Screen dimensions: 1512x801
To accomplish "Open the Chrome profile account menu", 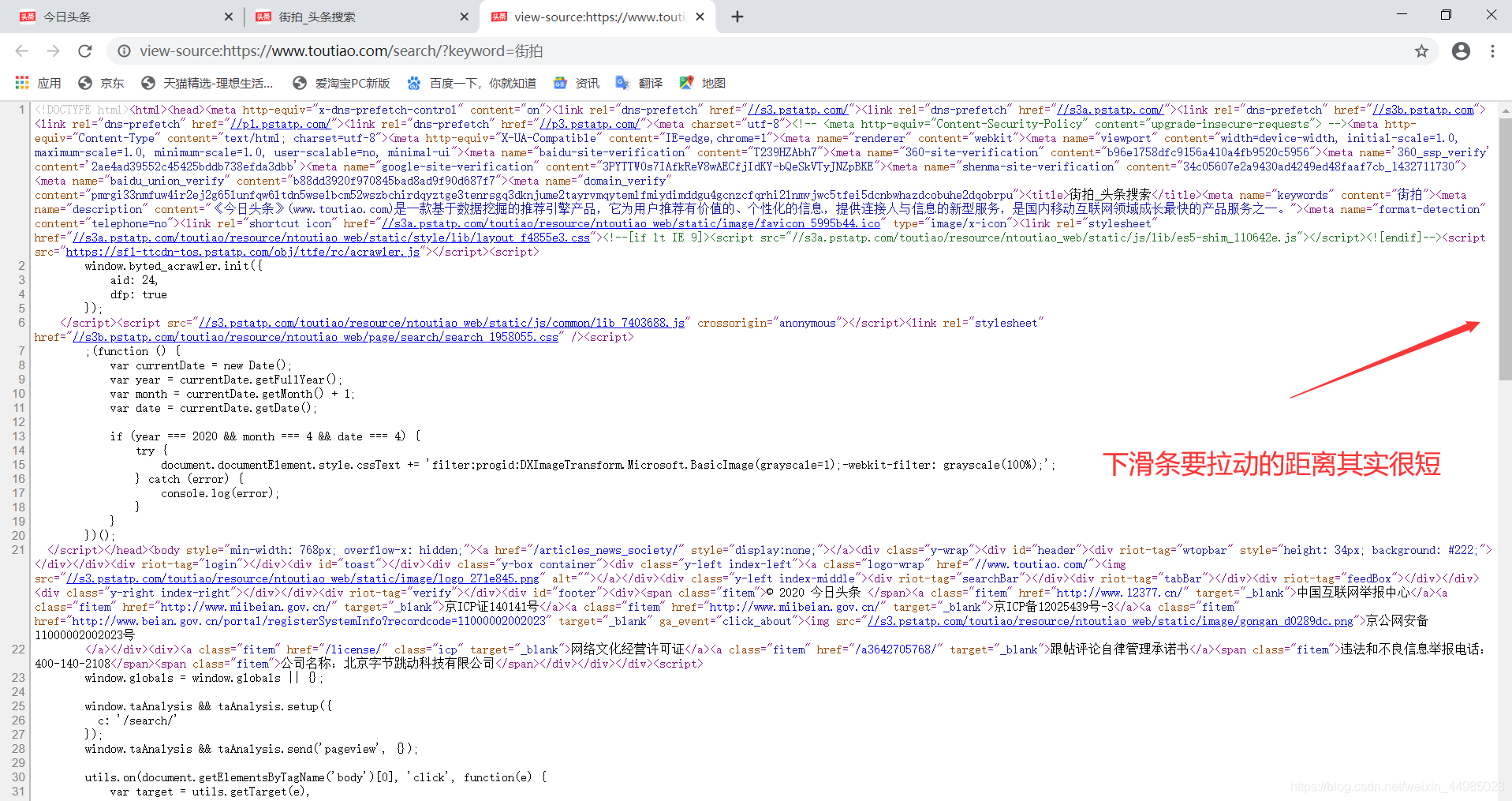I will [x=1461, y=51].
